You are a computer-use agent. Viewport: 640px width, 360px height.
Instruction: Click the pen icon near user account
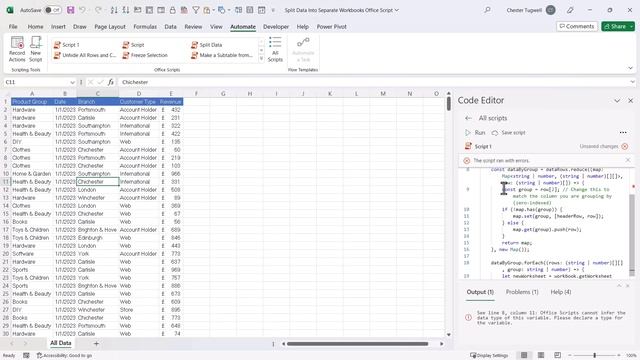coord(570,10)
